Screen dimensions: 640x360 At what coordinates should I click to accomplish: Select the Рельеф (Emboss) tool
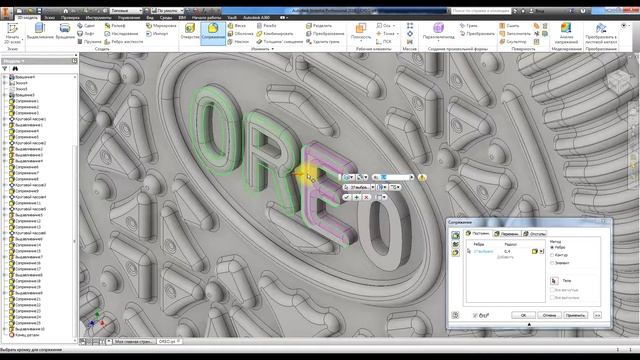(x=115, y=25)
